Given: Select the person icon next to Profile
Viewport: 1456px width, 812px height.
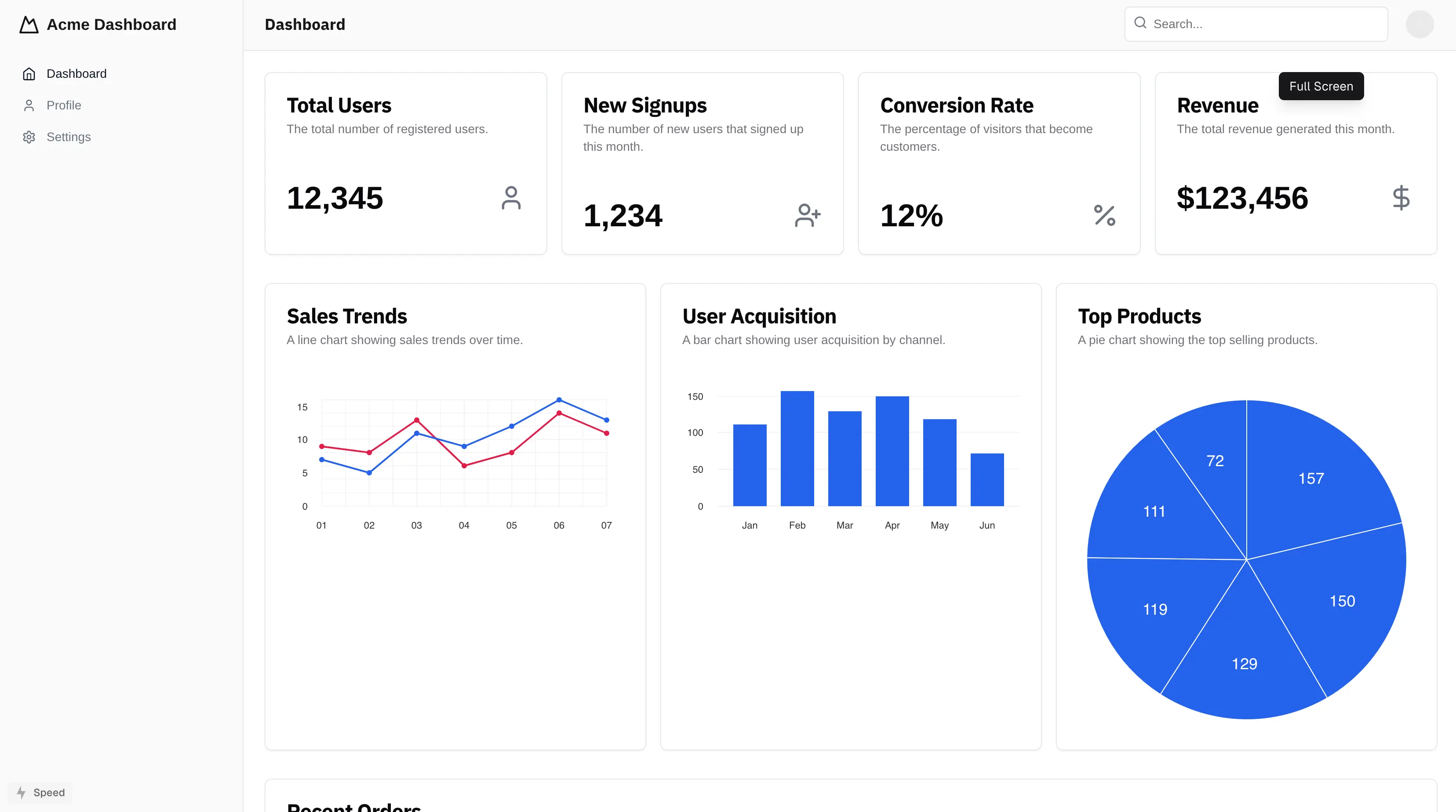Looking at the screenshot, I should point(29,105).
